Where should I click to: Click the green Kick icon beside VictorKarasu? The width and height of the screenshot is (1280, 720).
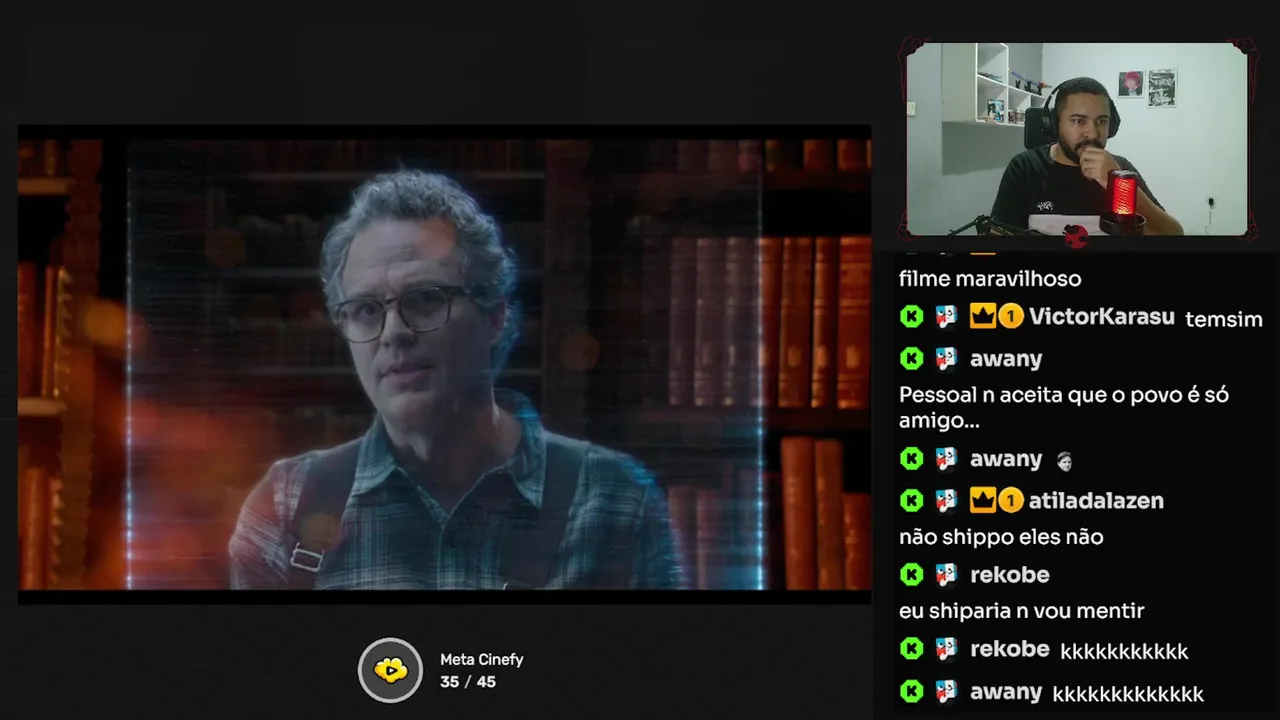pyautogui.click(x=911, y=317)
